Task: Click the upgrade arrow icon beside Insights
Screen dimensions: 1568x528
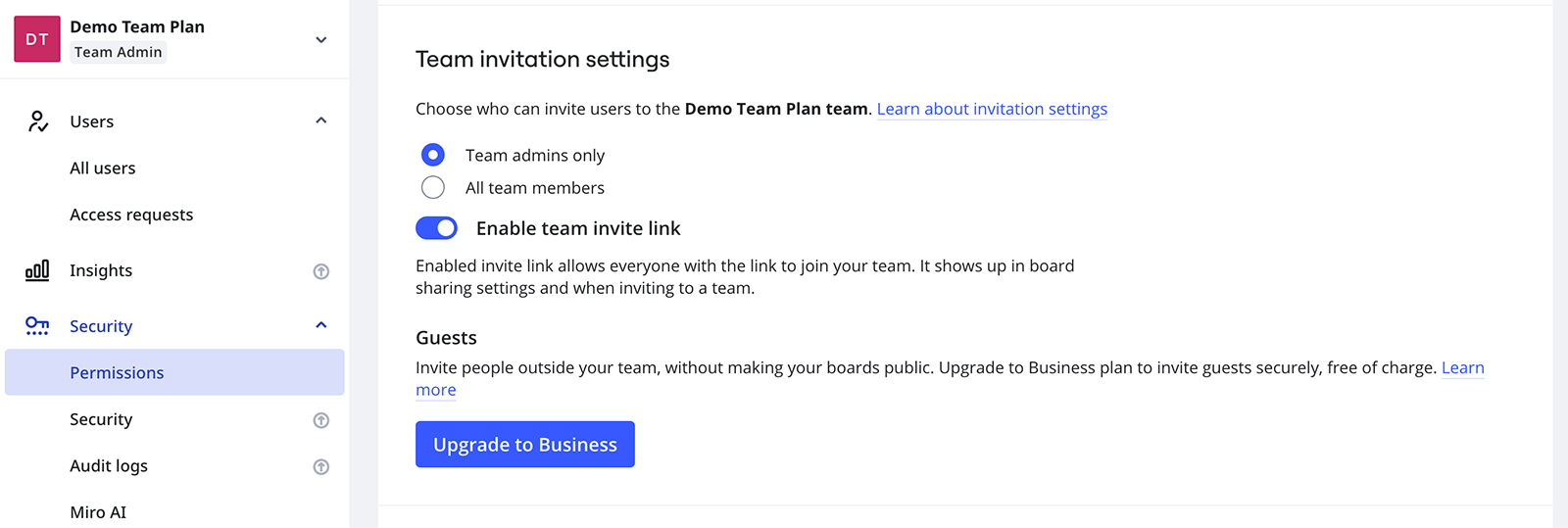Action: point(320,271)
